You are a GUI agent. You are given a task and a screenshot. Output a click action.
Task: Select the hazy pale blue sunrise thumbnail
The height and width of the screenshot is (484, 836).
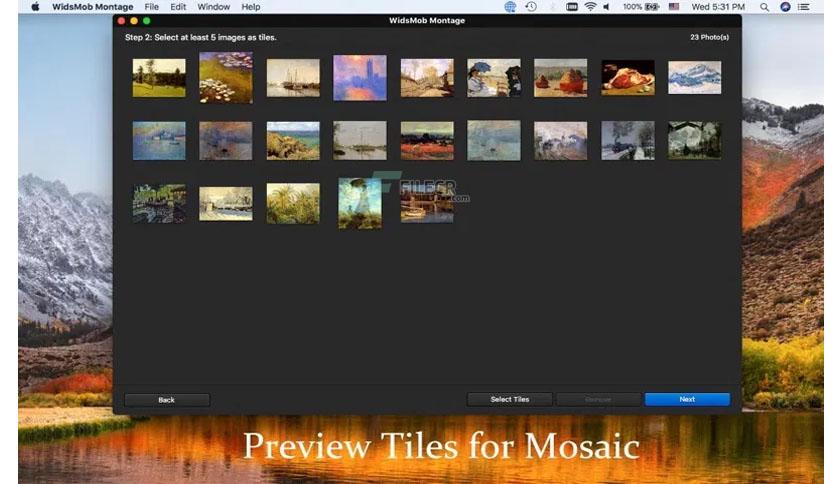[494, 141]
